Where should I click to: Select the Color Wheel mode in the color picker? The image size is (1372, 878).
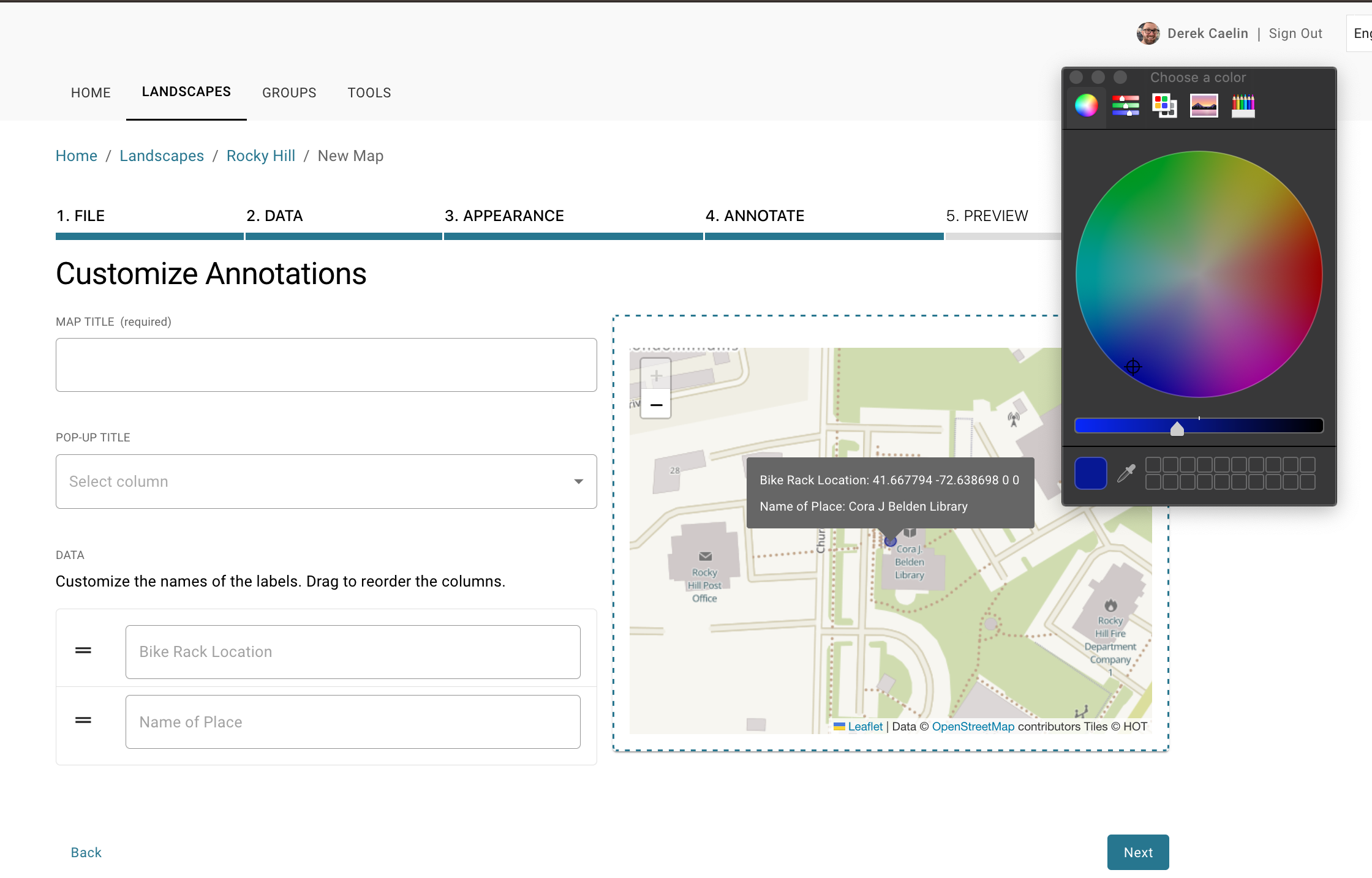1086,105
